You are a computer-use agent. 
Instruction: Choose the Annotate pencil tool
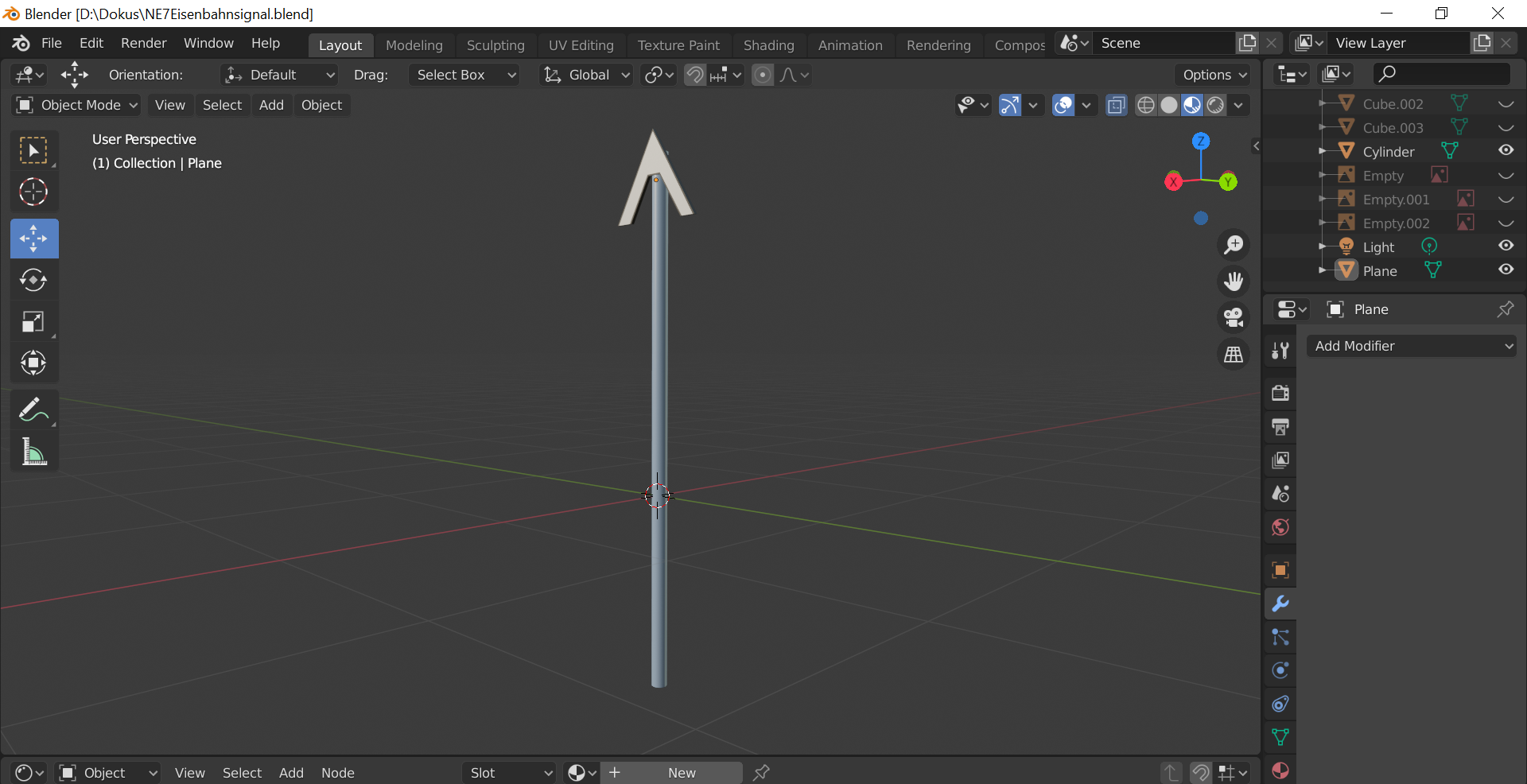click(33, 410)
